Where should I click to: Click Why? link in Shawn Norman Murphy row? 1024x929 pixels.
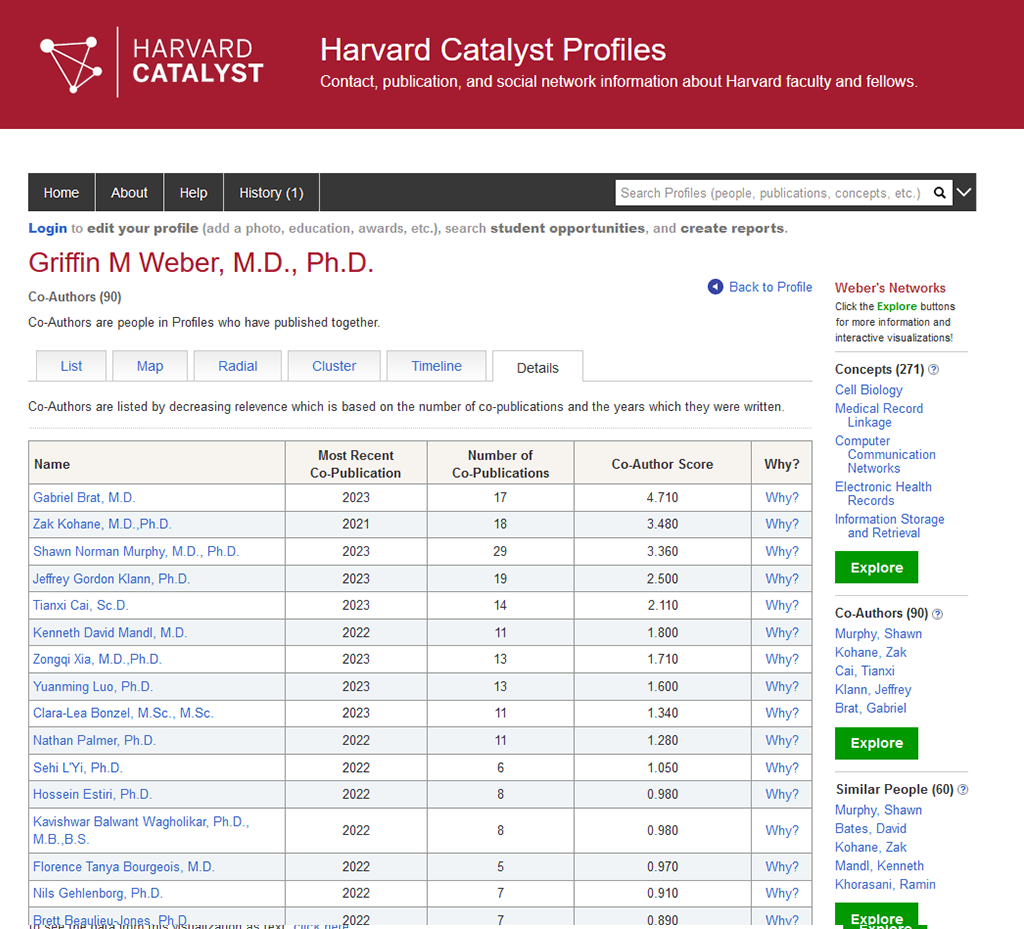click(x=782, y=552)
